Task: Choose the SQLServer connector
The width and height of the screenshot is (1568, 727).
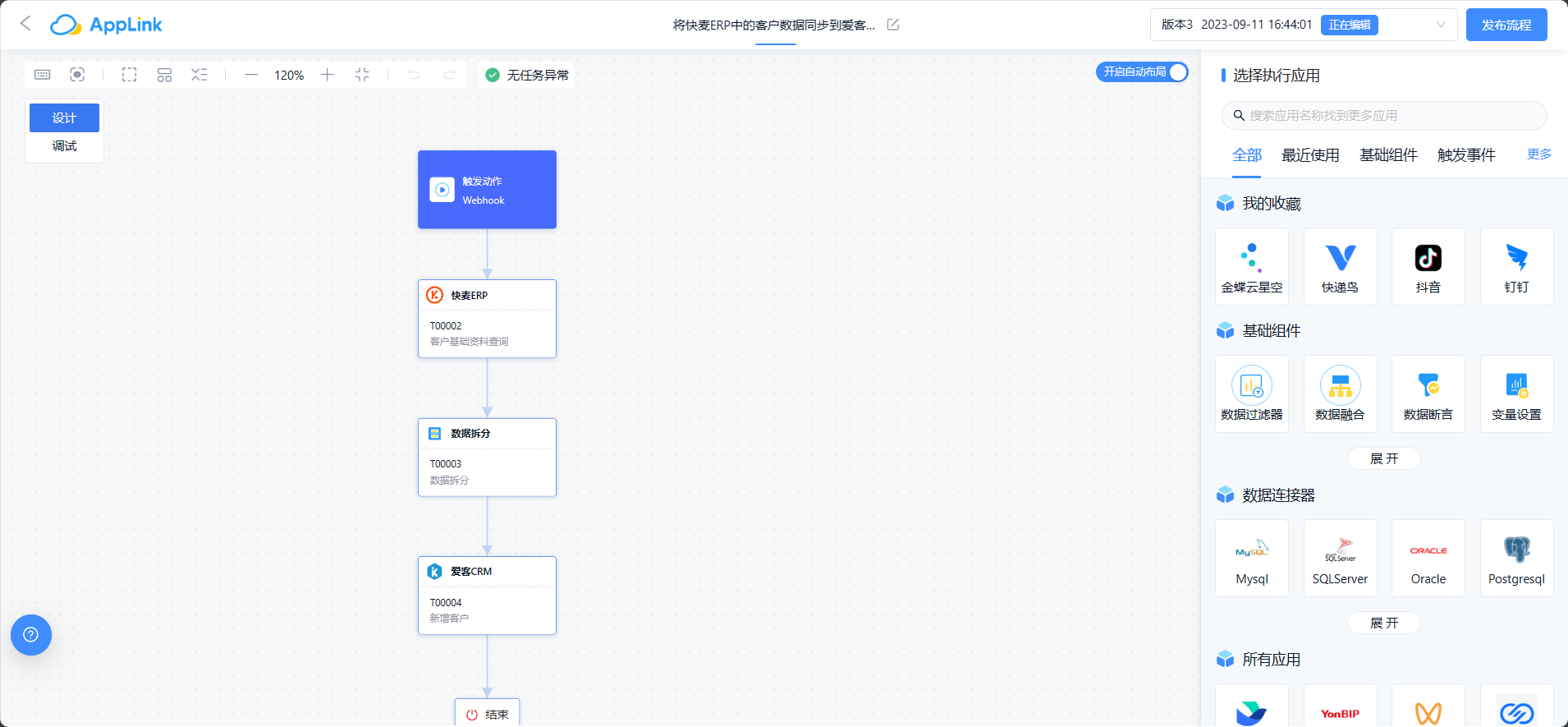Action: pyautogui.click(x=1340, y=559)
